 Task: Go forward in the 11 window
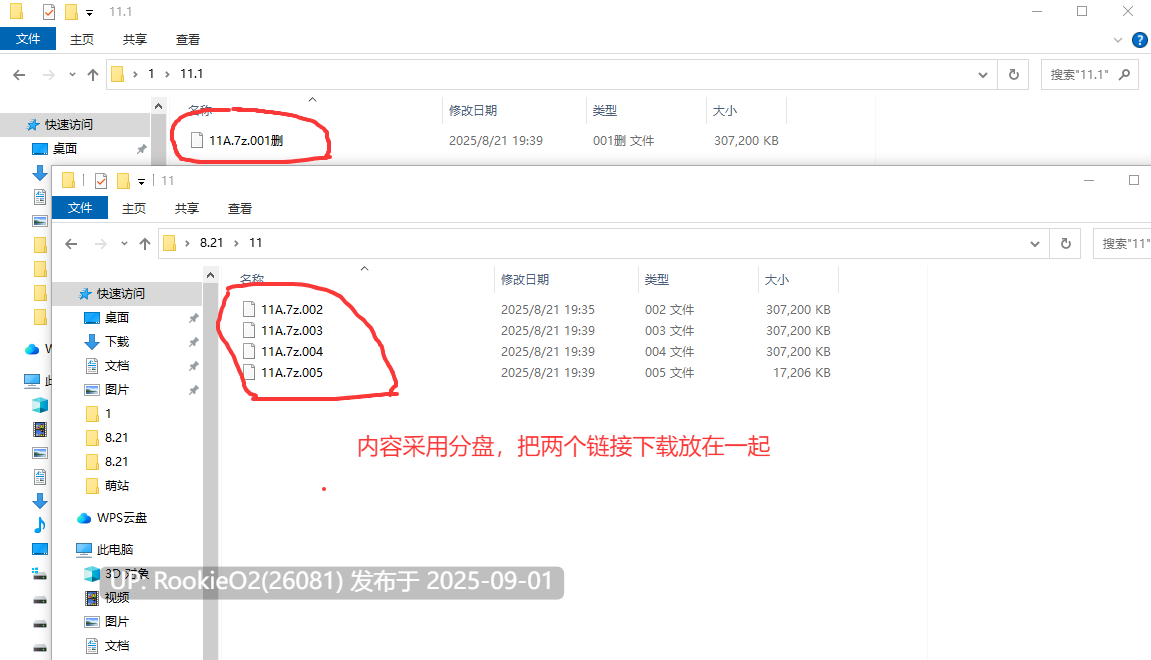[x=101, y=243]
